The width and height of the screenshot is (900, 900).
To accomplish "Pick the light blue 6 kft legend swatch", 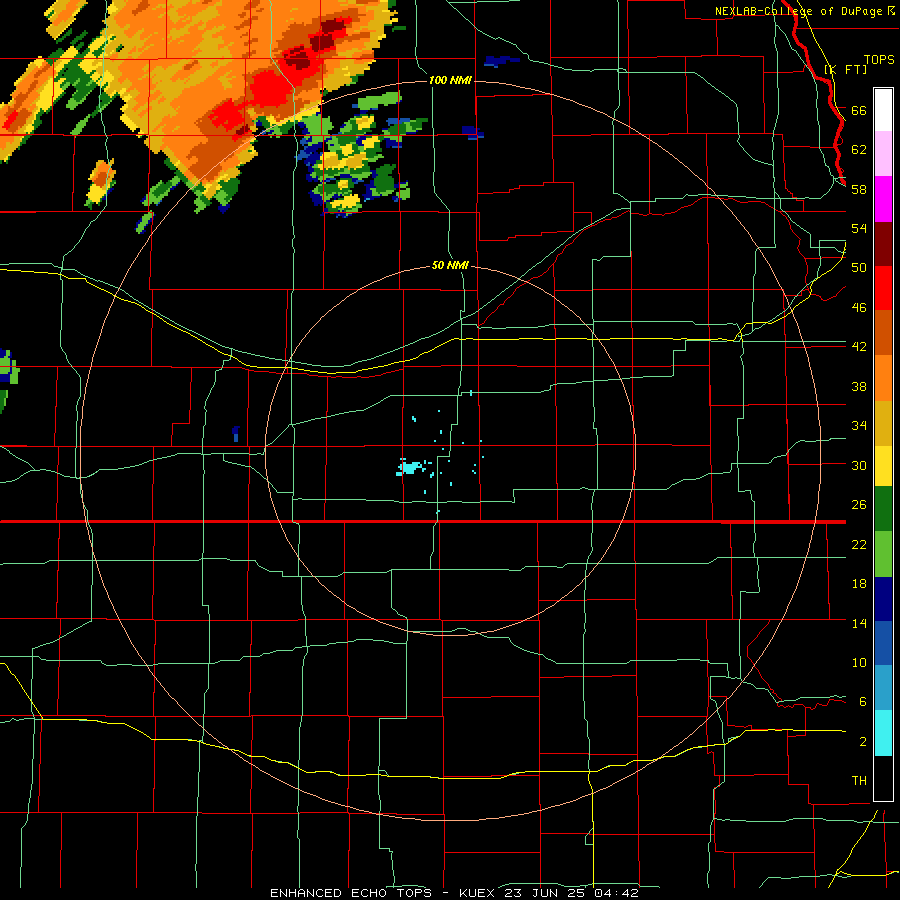I will (883, 688).
